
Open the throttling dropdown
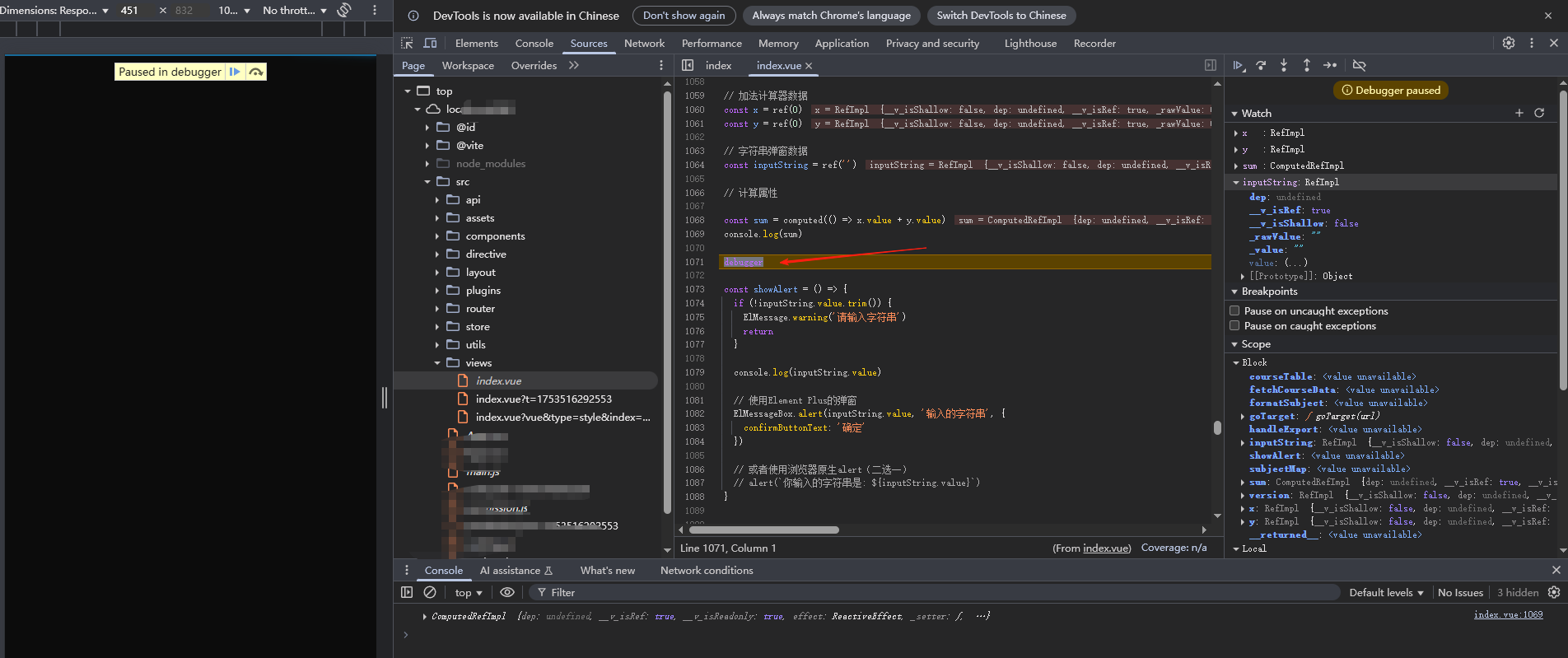click(295, 10)
